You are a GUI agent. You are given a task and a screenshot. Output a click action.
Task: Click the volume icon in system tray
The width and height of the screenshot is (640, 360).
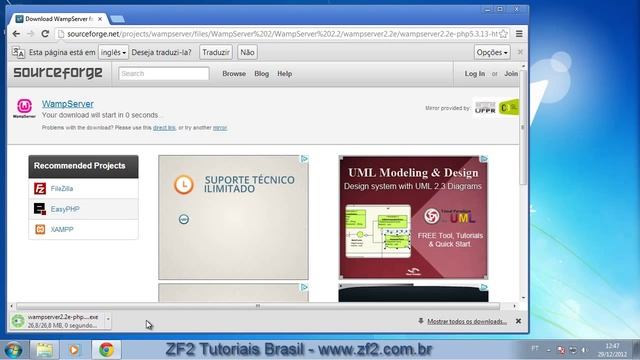click(584, 350)
